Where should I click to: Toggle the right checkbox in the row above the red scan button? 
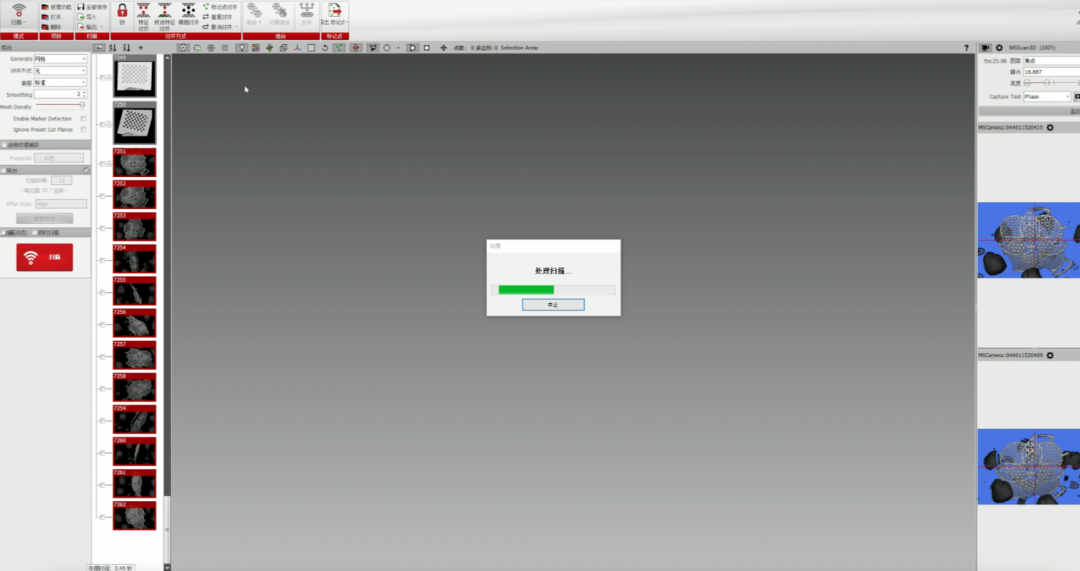point(35,233)
